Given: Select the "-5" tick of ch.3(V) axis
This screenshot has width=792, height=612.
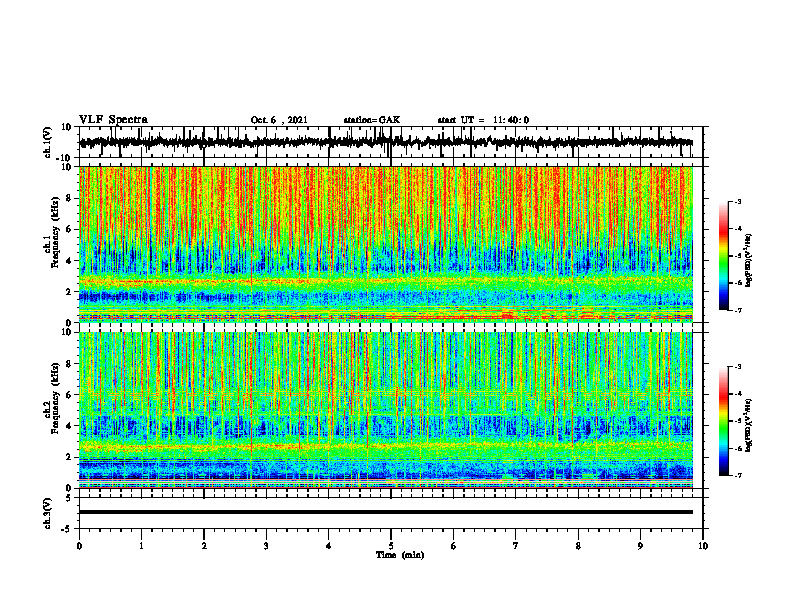Looking at the screenshot, I should pyautogui.click(x=67, y=529).
